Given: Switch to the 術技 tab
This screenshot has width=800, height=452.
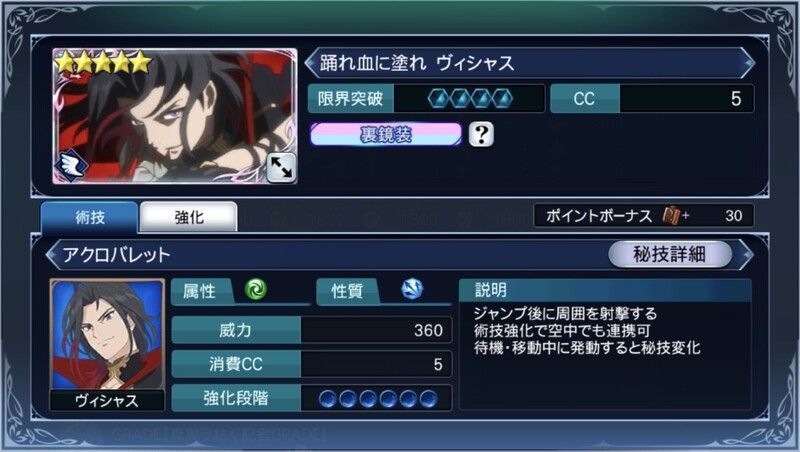Looking at the screenshot, I should [89, 217].
